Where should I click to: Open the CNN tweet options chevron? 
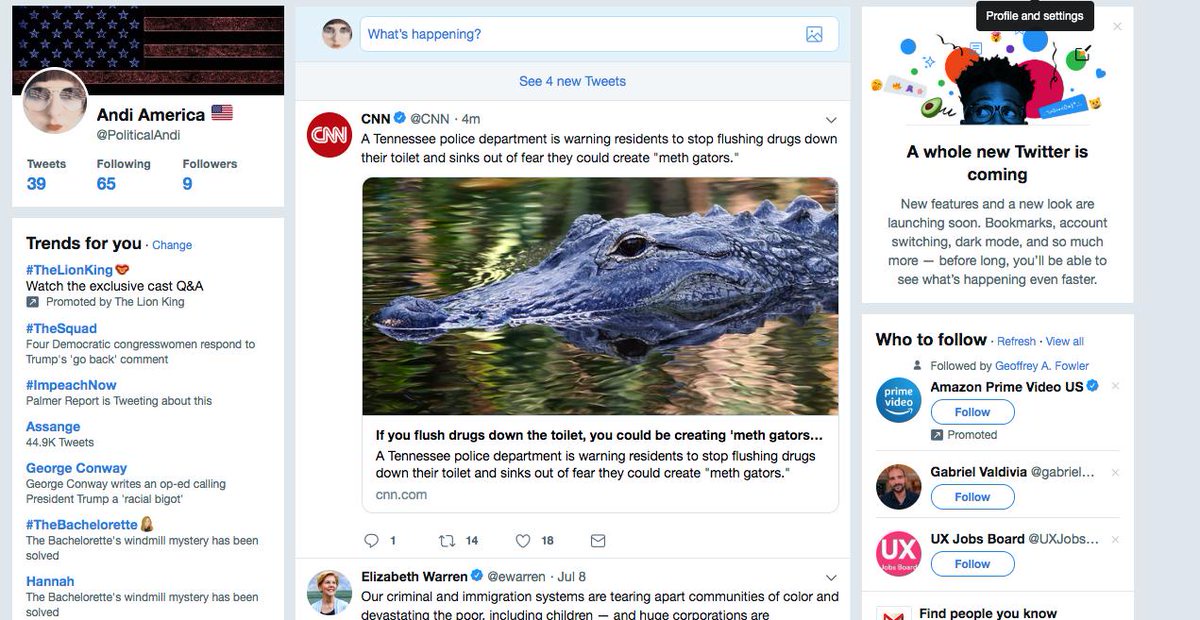[x=830, y=120]
